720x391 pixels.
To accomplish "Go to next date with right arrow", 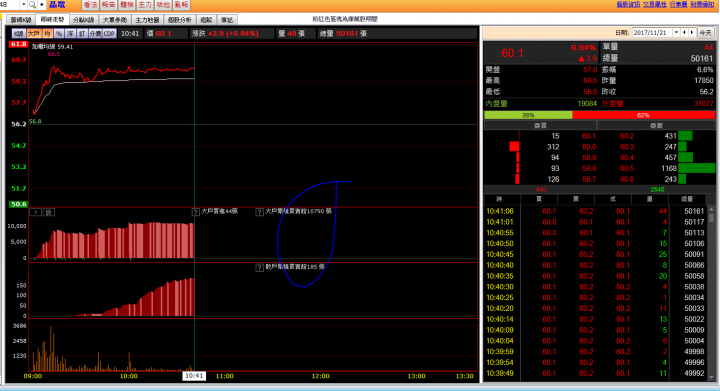I will pos(692,33).
